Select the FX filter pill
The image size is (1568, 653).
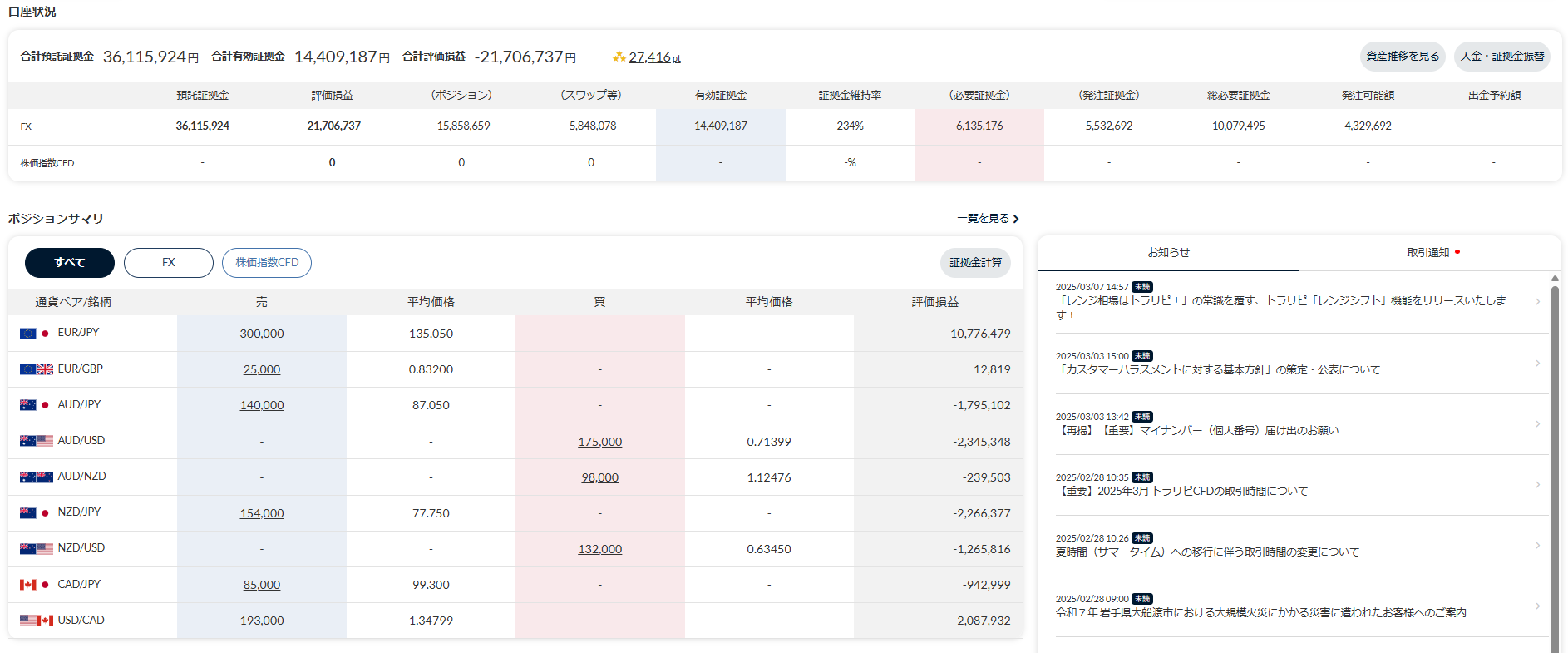tap(169, 263)
